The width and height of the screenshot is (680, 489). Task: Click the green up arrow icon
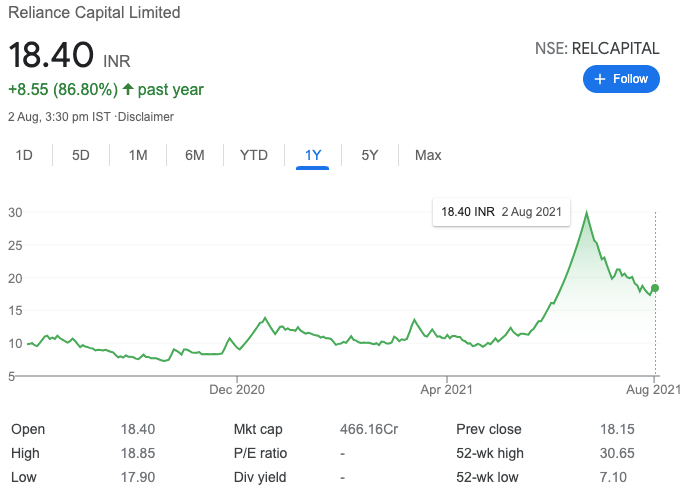pos(128,90)
